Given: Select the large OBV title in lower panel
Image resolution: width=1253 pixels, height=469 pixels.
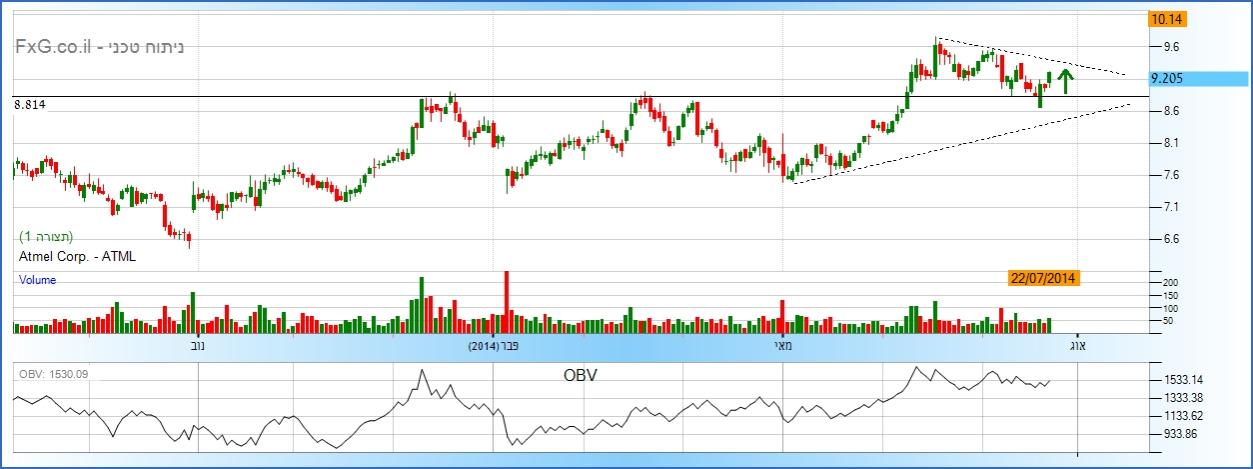Looking at the screenshot, I should (581, 375).
